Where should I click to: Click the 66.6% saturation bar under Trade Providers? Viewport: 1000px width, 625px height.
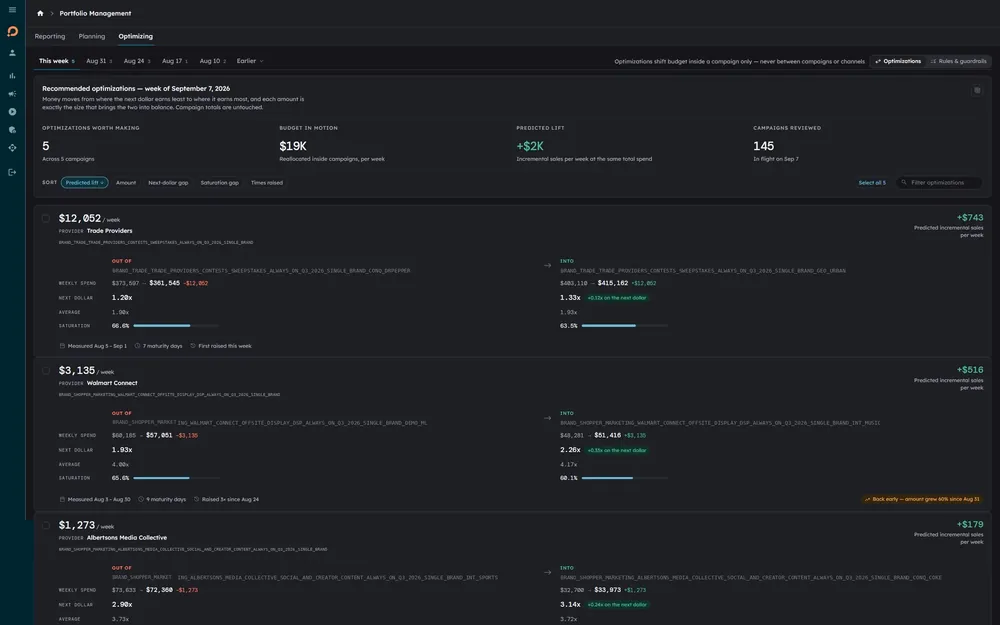[x=177, y=326]
